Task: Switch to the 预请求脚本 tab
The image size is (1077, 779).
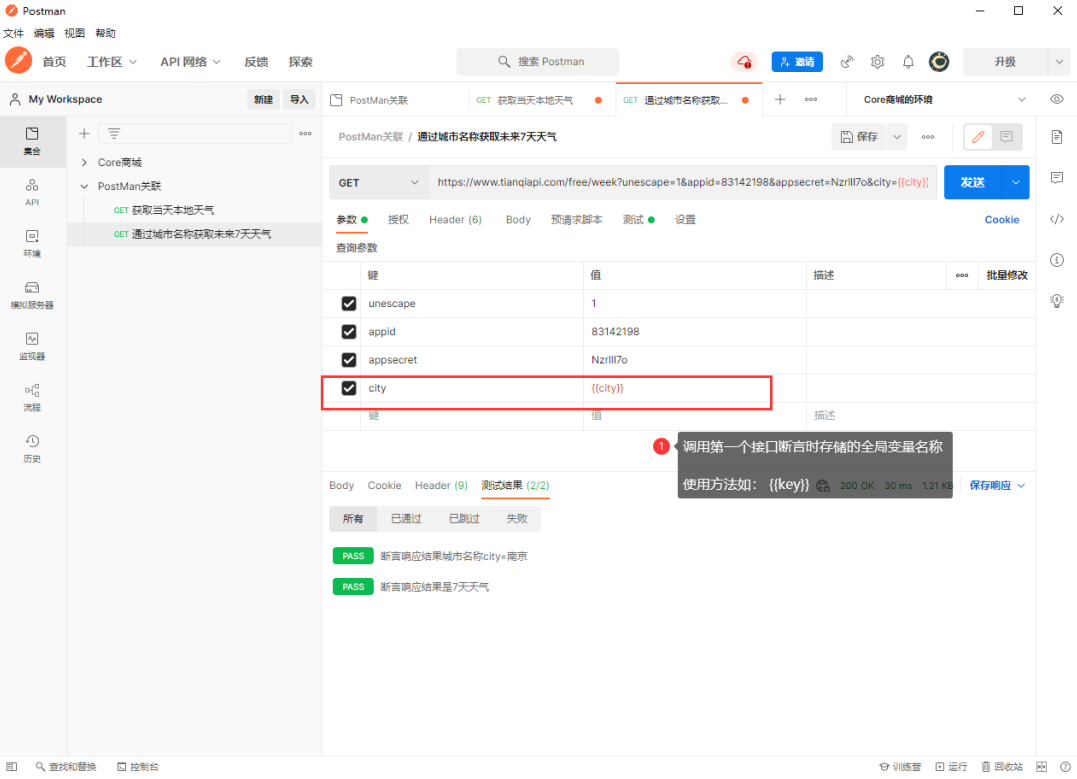Action: coord(576,220)
